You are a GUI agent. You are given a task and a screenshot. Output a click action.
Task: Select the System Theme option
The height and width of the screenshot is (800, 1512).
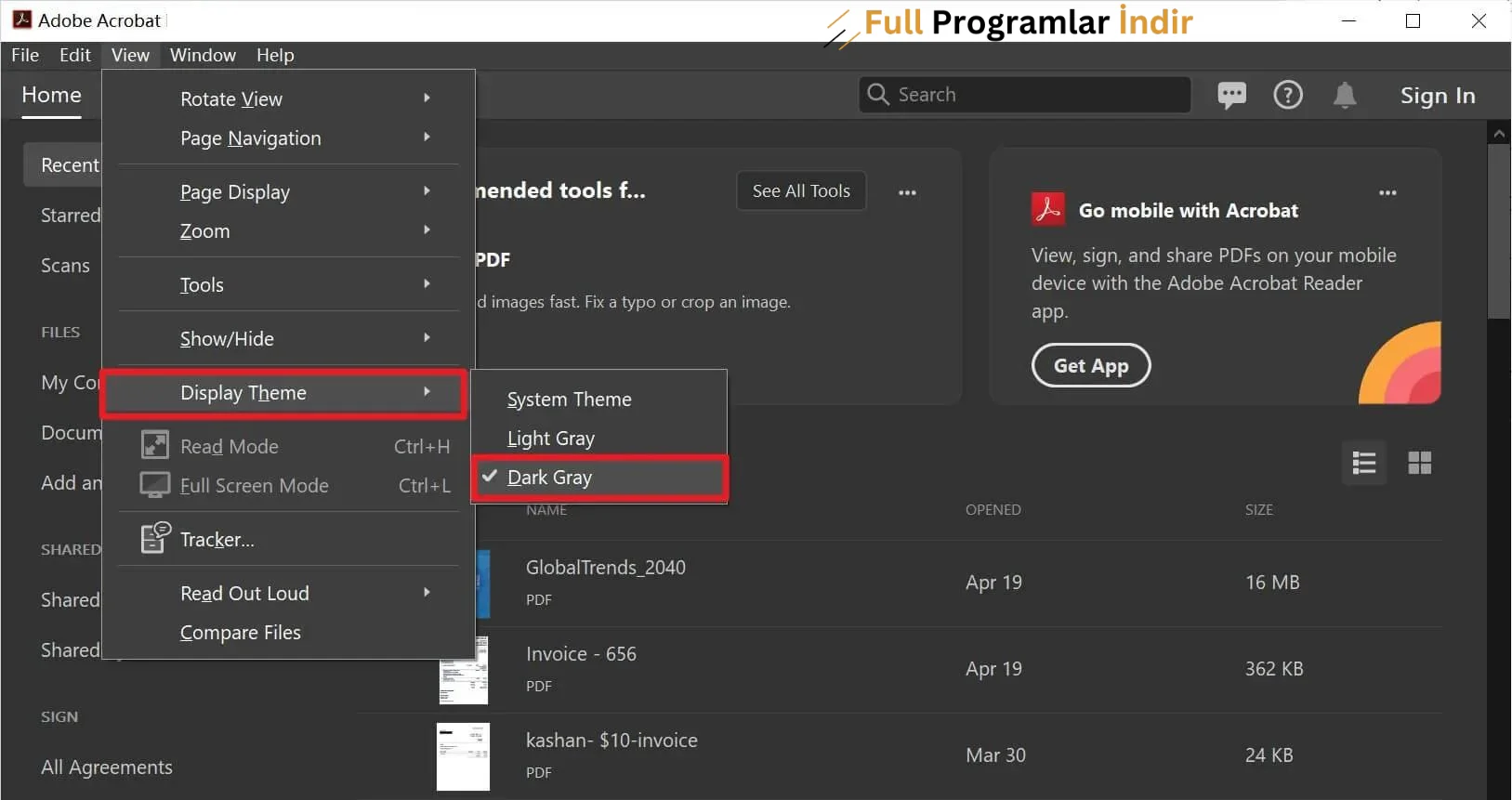[x=599, y=400]
